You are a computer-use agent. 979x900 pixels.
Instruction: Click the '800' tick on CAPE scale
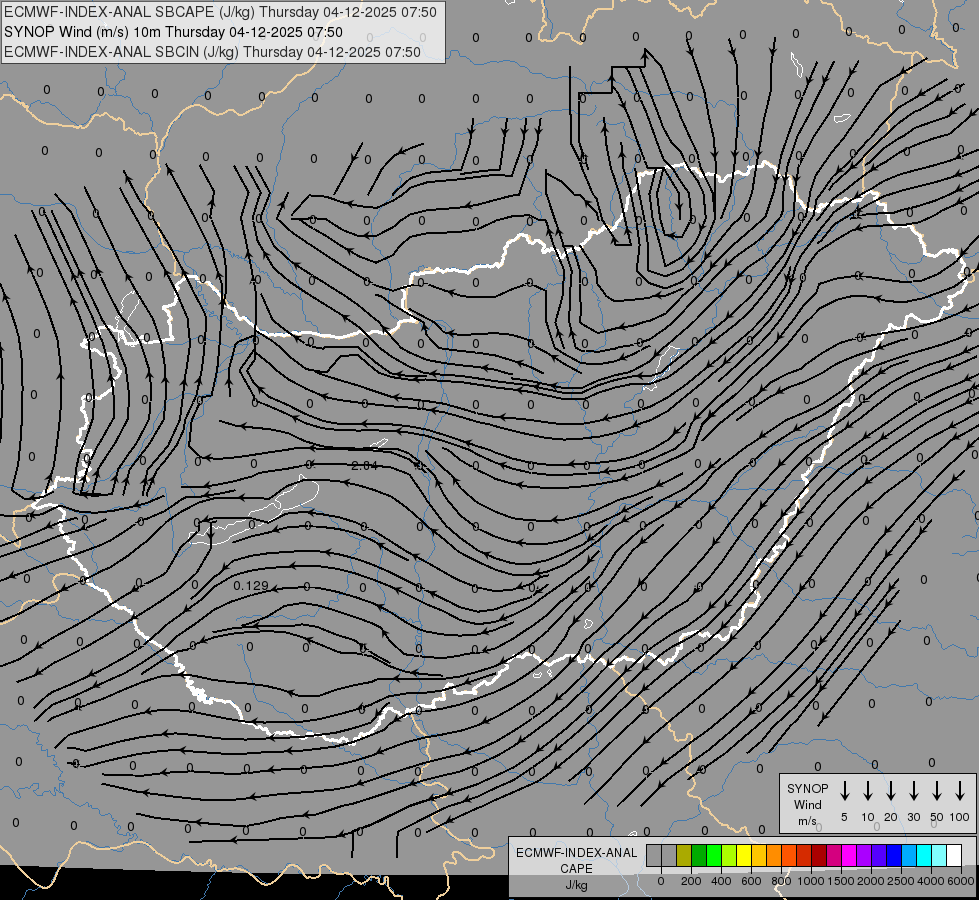coord(781,881)
